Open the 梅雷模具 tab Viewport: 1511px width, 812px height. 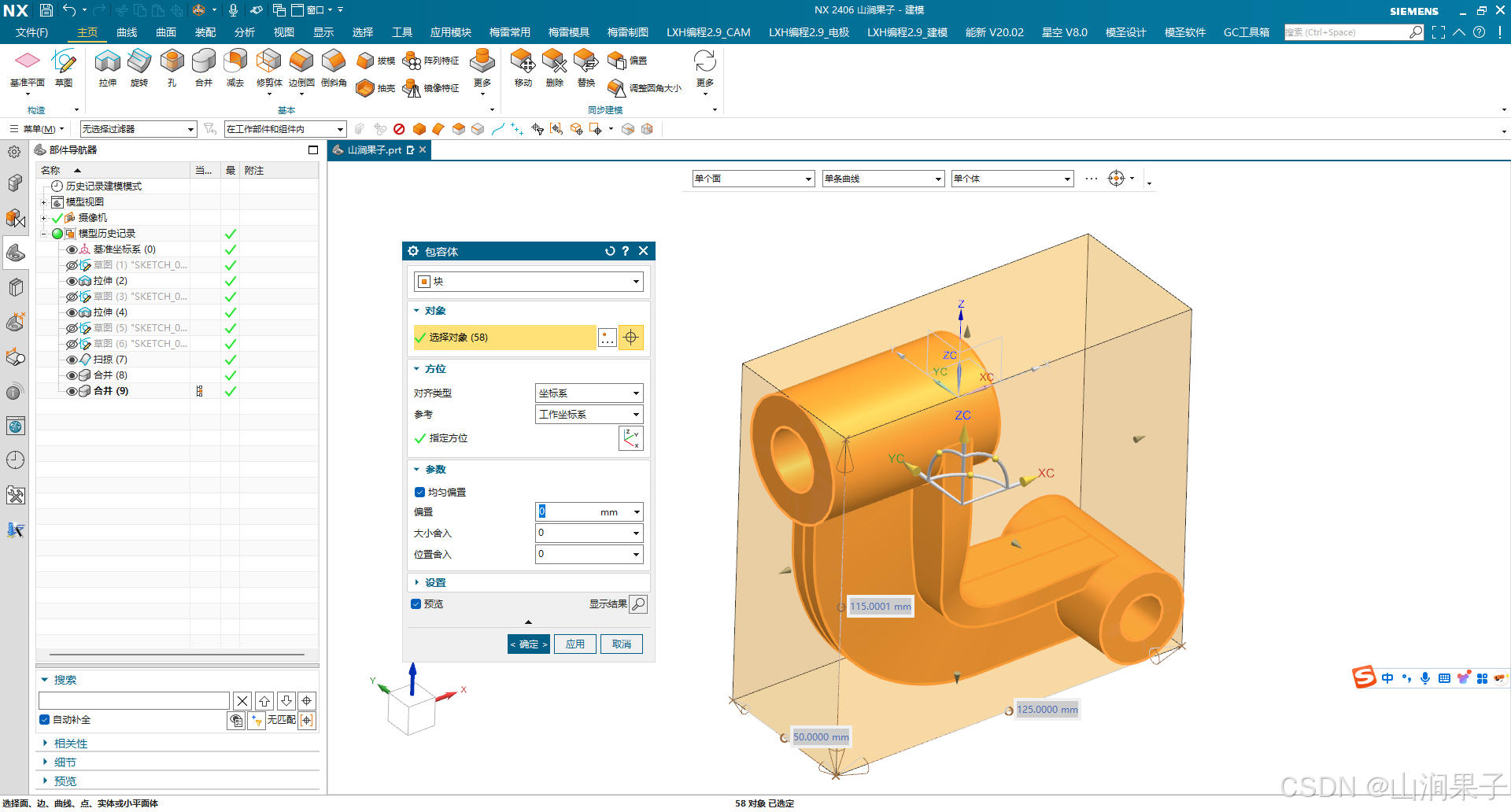point(569,32)
